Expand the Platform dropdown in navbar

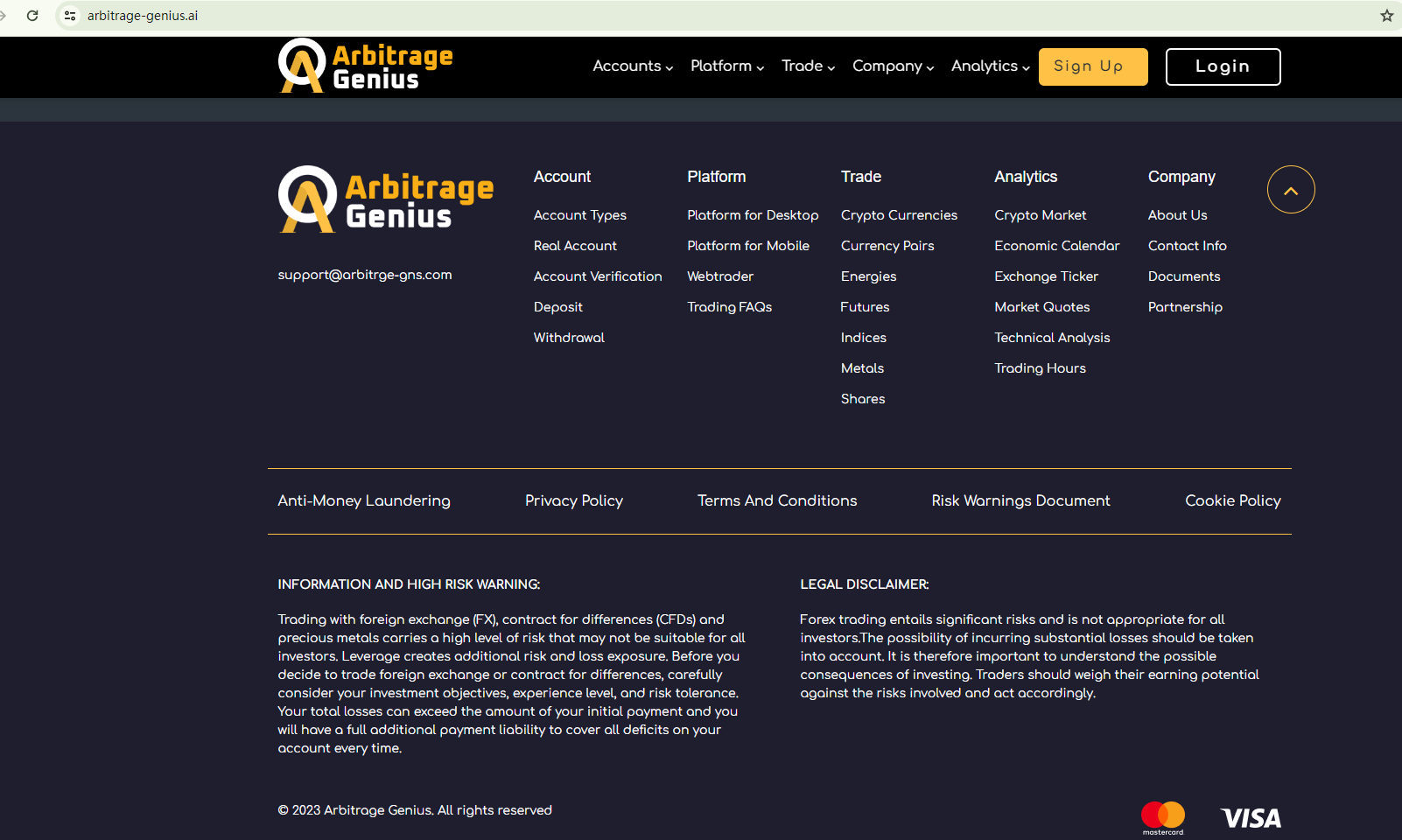coord(726,66)
